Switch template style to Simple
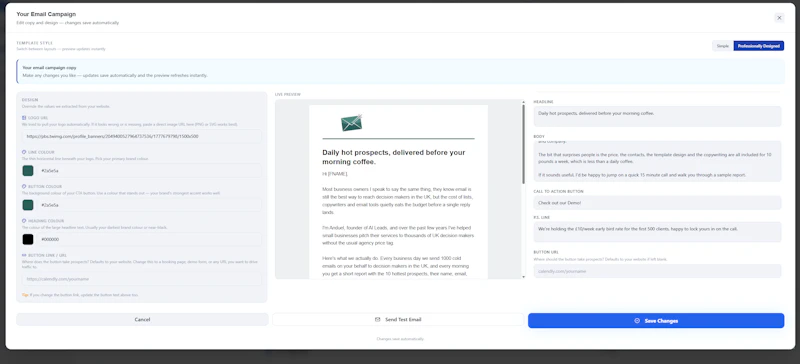The width and height of the screenshot is (800, 364). 722,46
